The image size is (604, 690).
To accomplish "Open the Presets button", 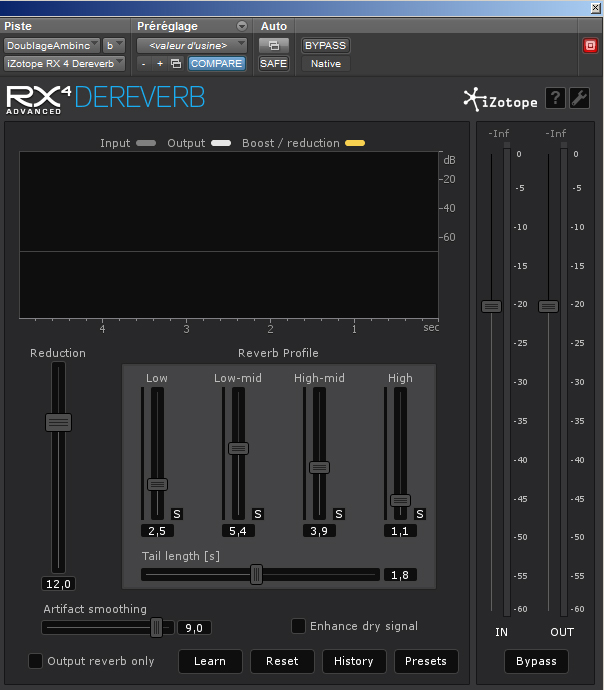I will coord(426,661).
